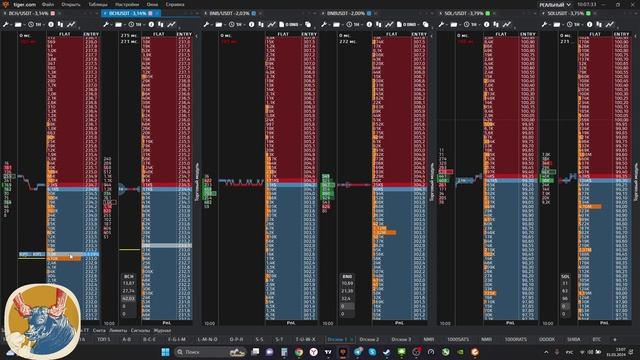Open settings wrench in active BCHUSDT window
This screenshot has width=640, height=360.
point(107,24)
